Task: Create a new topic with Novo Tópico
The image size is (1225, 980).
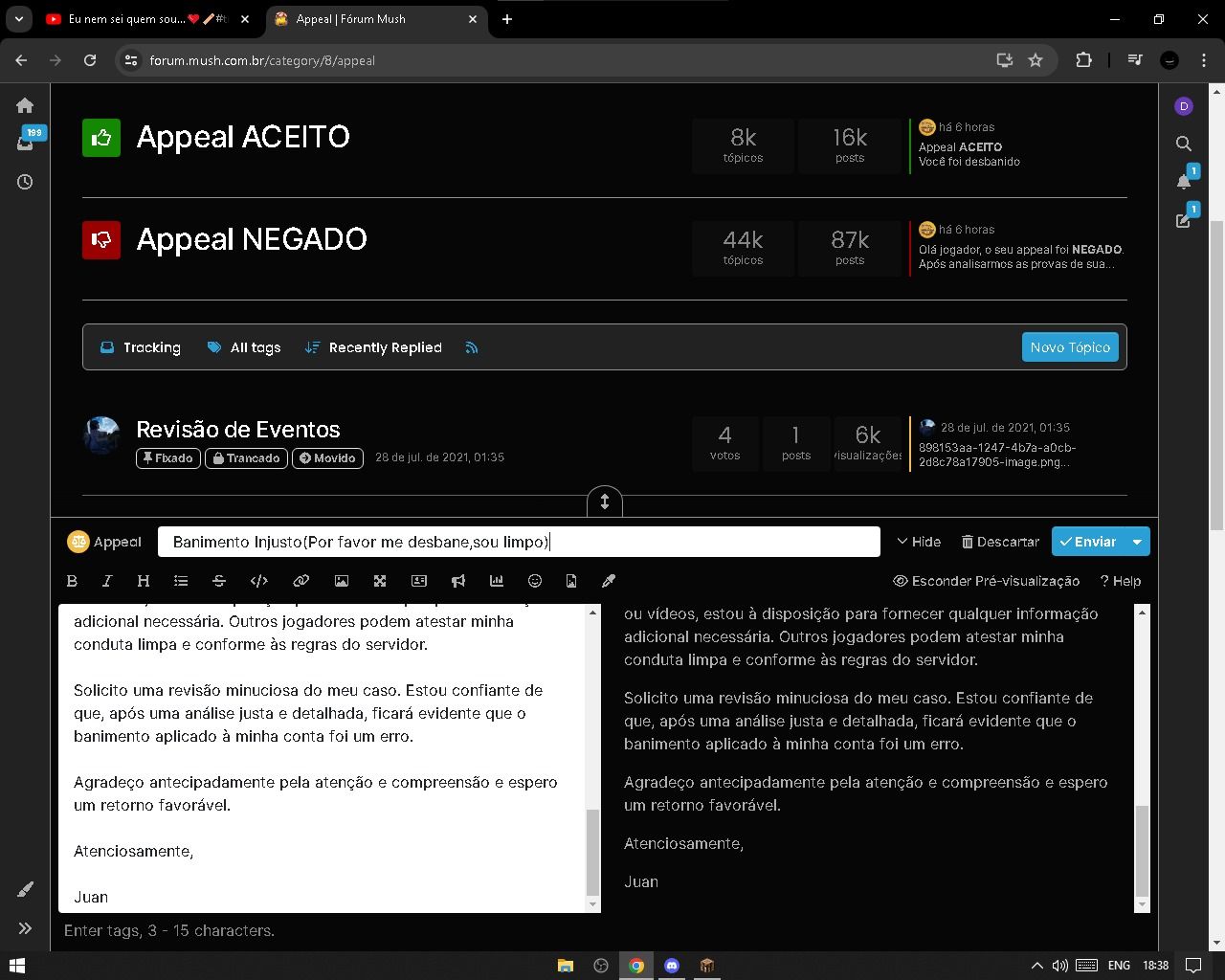Action: point(1070,347)
